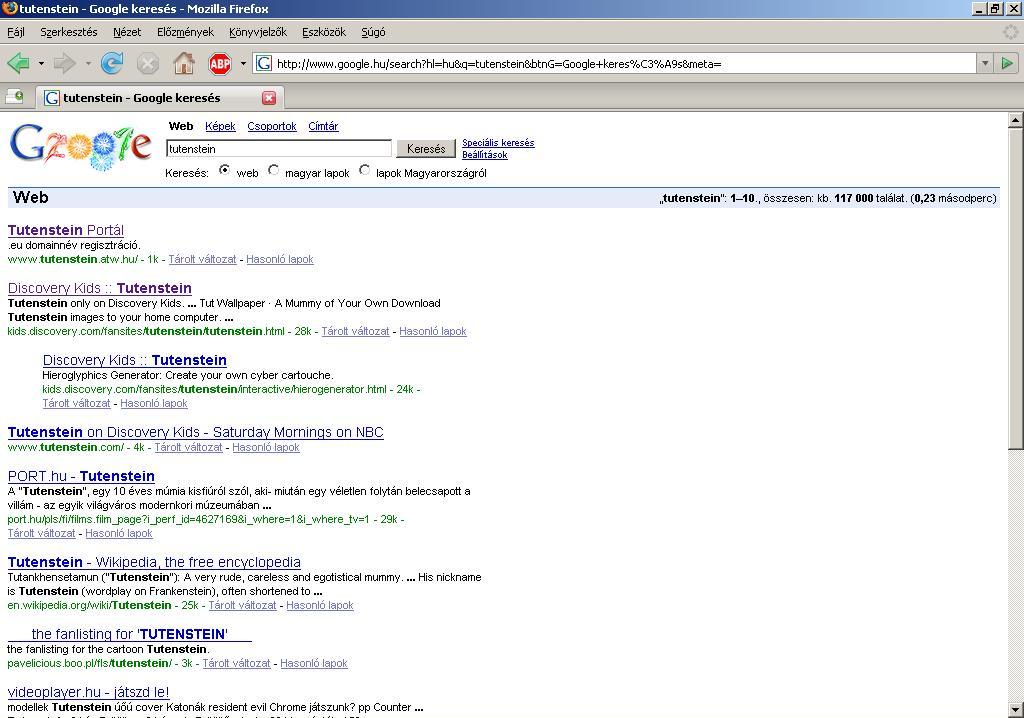Open the Tutenstein Wikipedia result
This screenshot has height=718, width=1024.
tap(154, 562)
